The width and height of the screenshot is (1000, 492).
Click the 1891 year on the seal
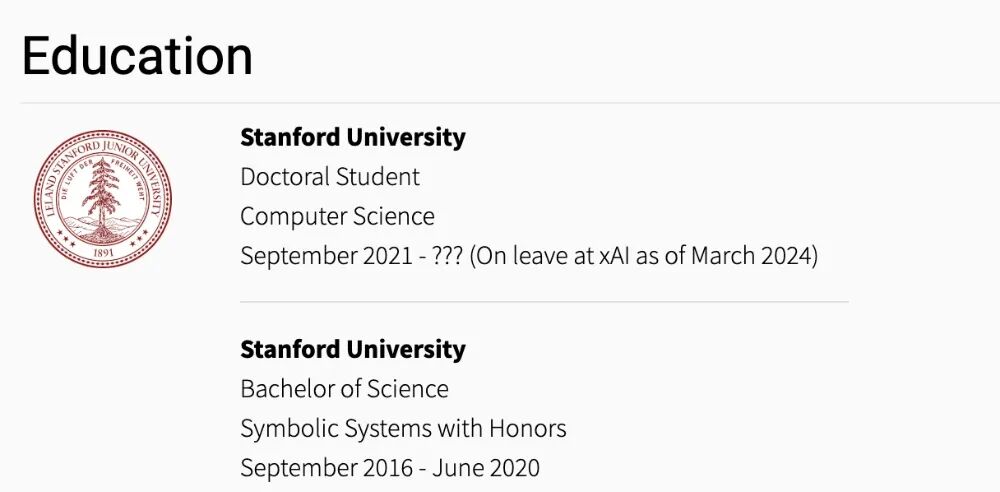[x=102, y=253]
